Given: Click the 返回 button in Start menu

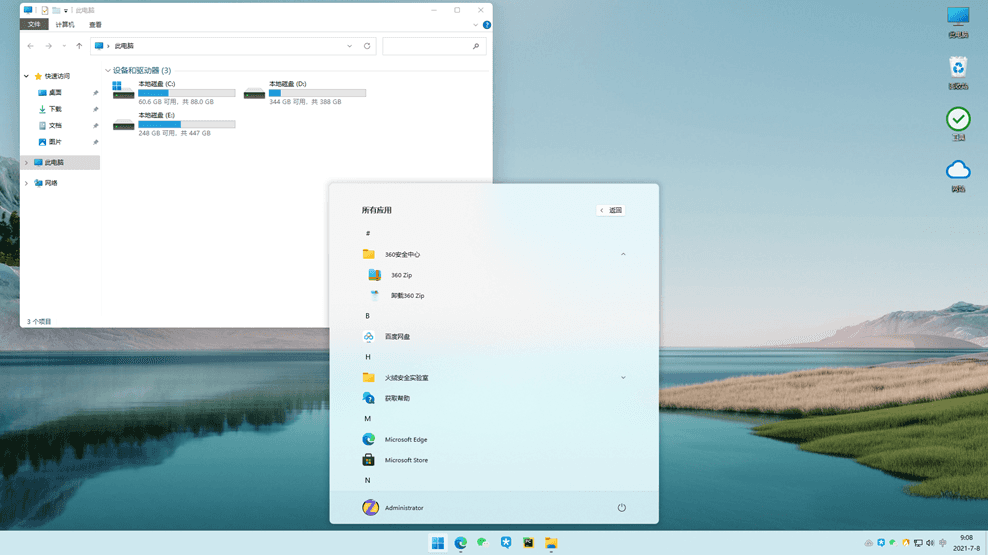Looking at the screenshot, I should pyautogui.click(x=611, y=210).
